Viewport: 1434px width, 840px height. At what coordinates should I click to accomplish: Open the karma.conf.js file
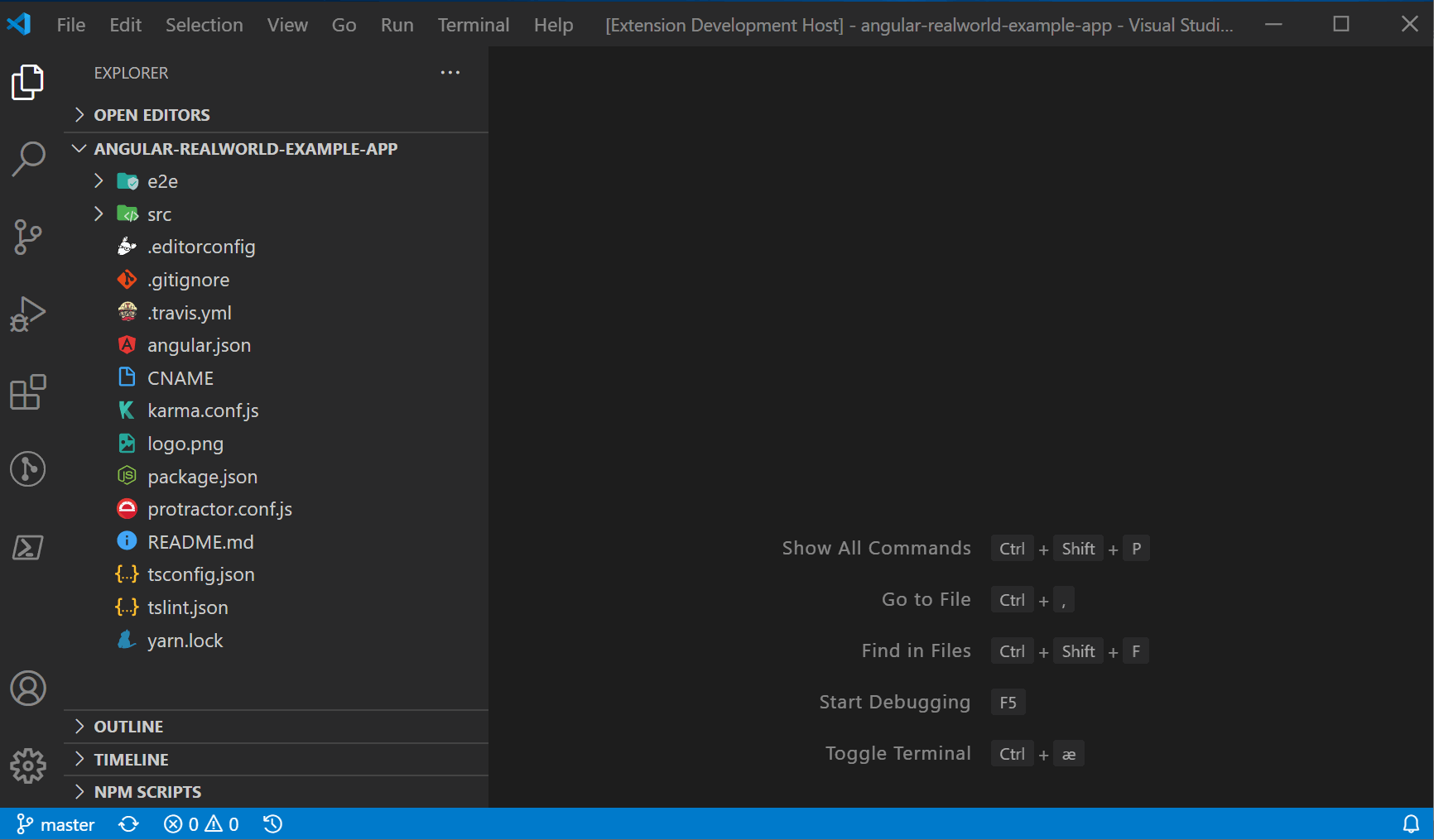276,410
